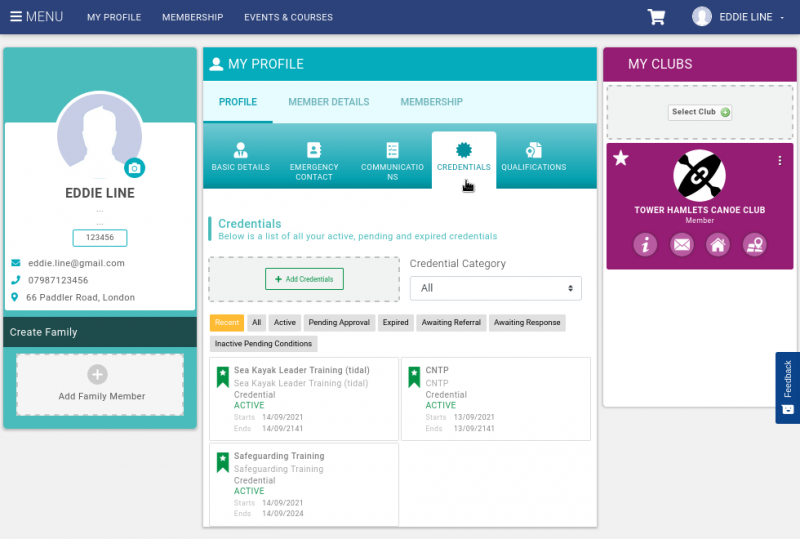Open the Credential Category dropdown
Image resolution: width=800 pixels, height=539 pixels.
click(495, 288)
